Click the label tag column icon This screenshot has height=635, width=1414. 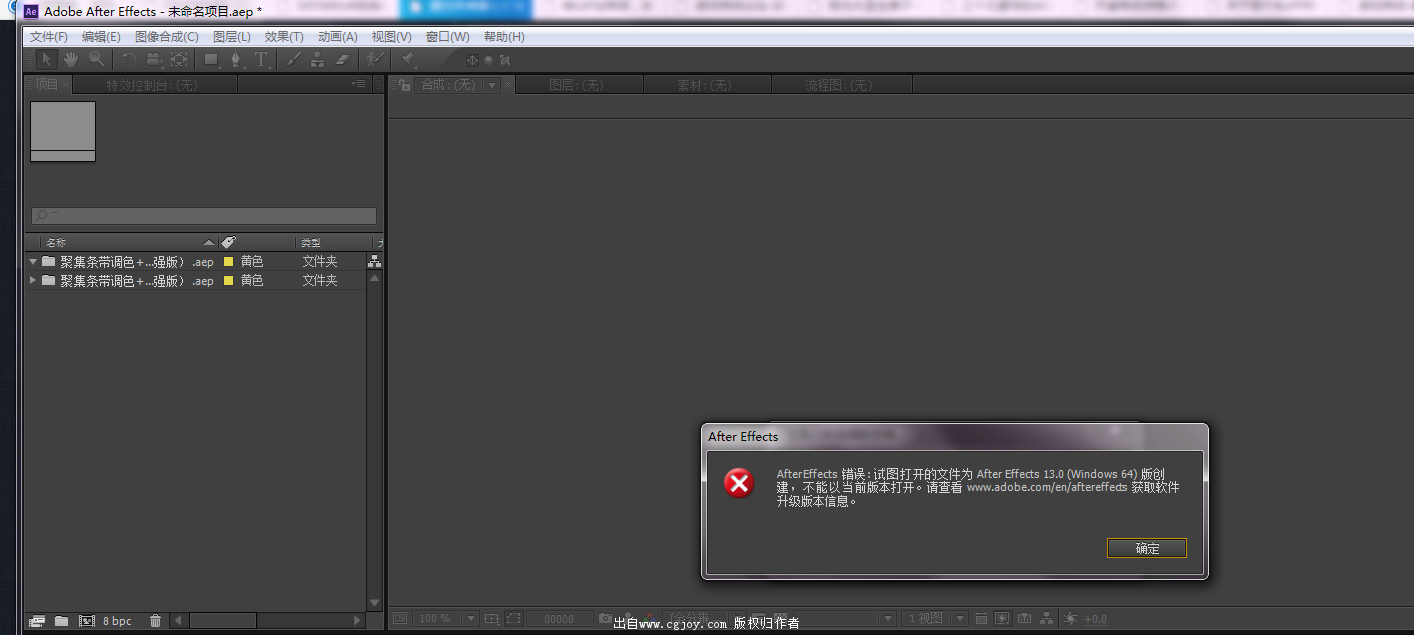point(228,242)
